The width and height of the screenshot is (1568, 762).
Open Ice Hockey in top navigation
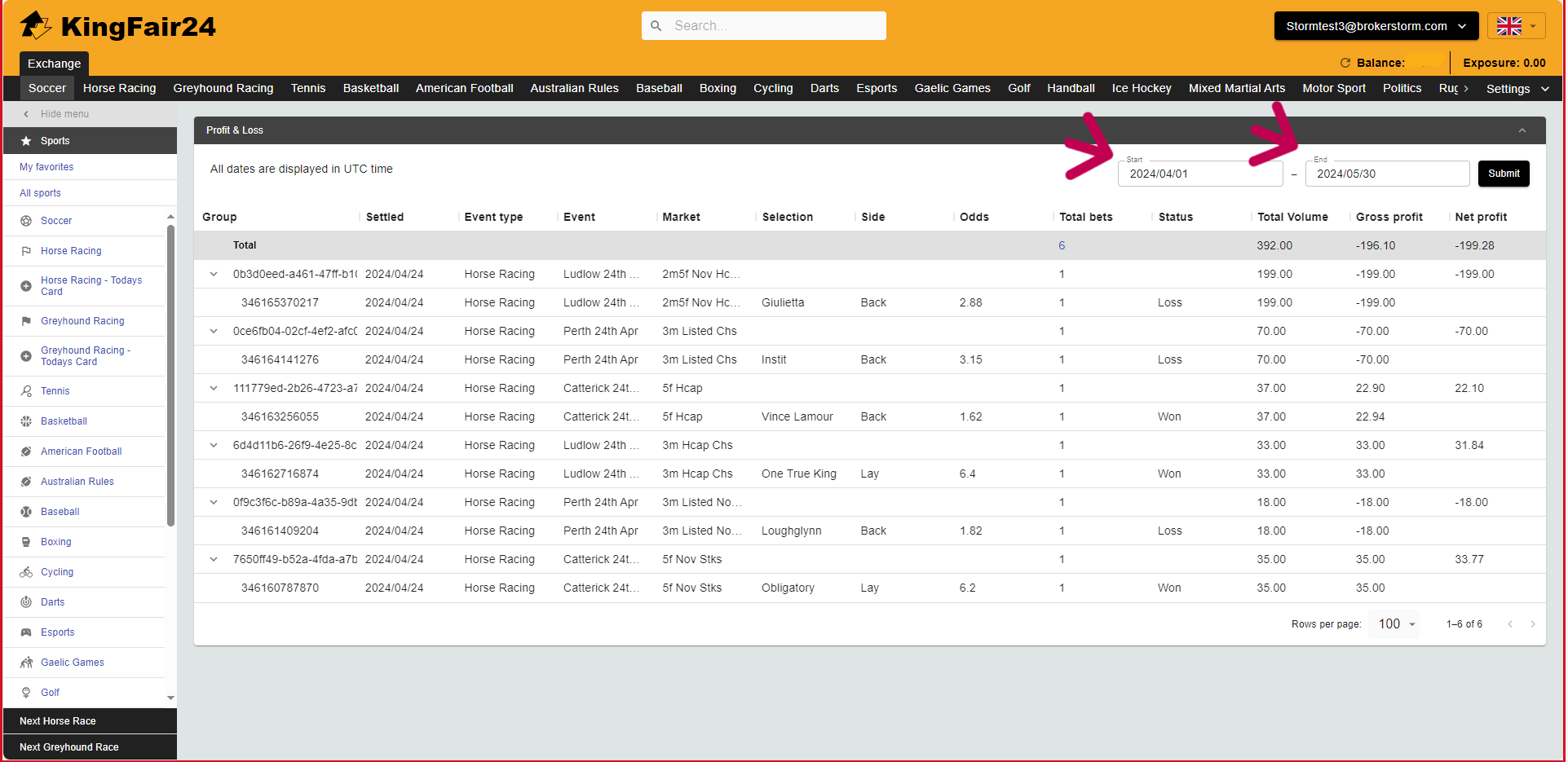(1142, 88)
